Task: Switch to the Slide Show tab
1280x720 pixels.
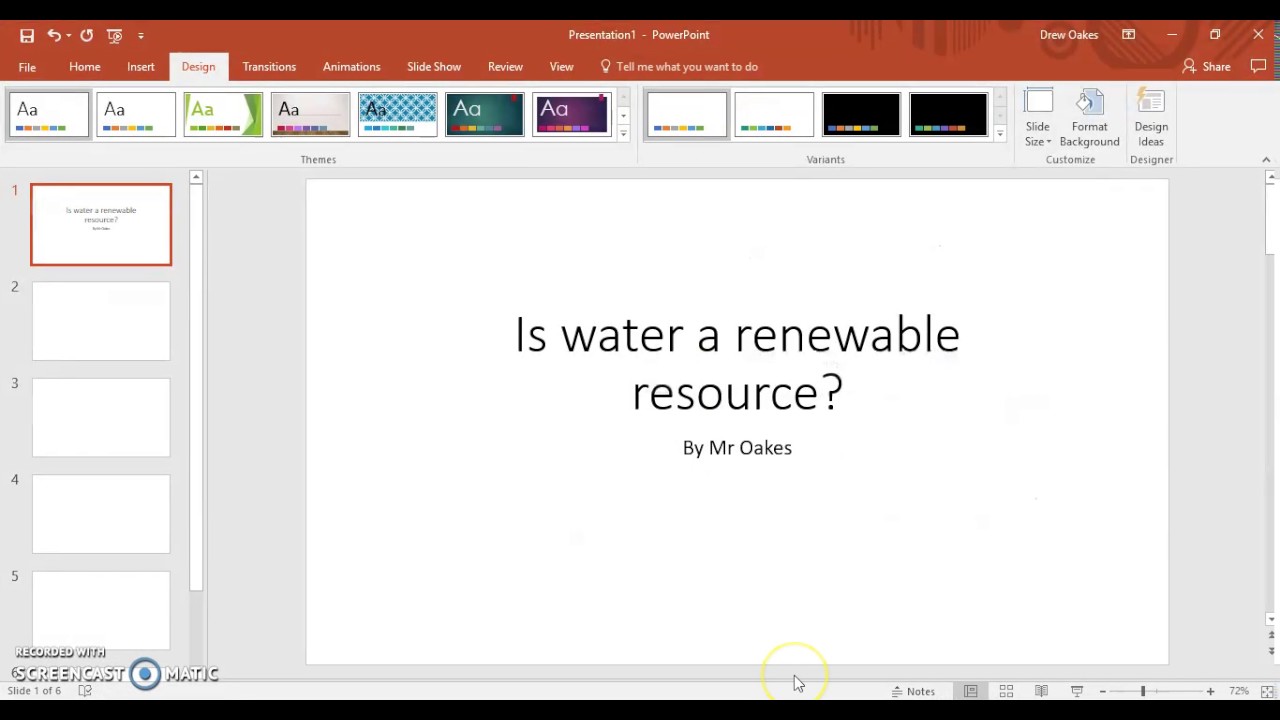Action: point(434,67)
